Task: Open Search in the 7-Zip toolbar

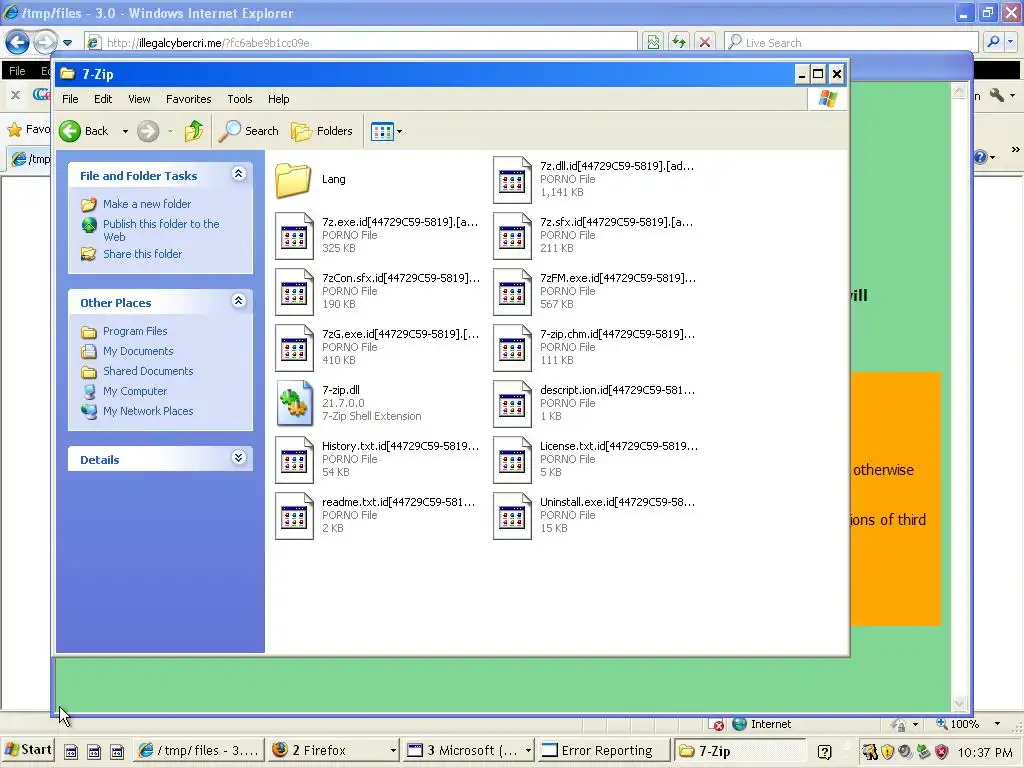Action: (x=249, y=131)
